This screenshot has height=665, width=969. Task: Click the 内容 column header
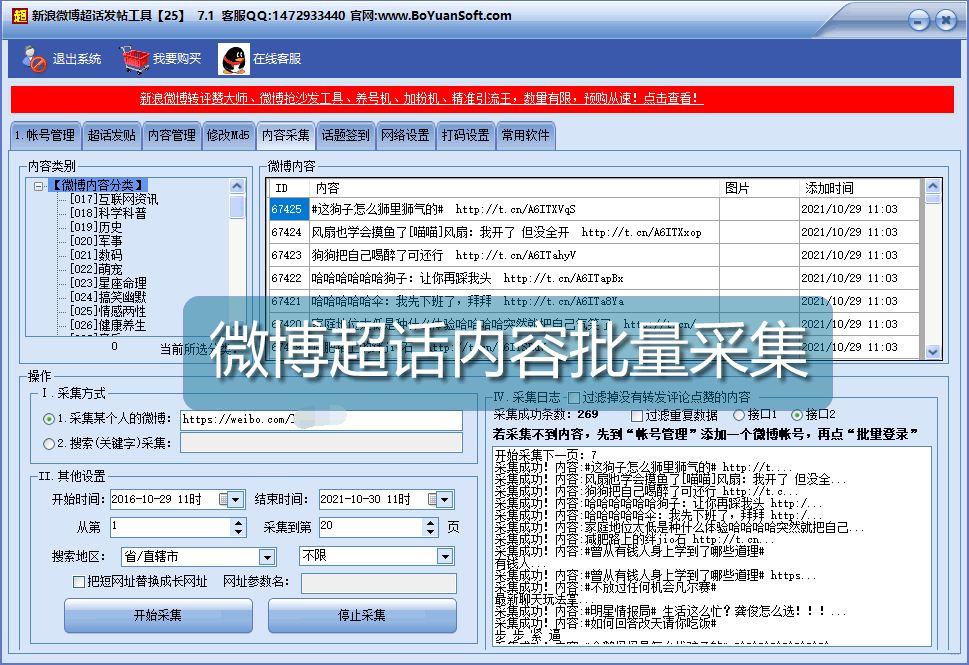pos(514,188)
